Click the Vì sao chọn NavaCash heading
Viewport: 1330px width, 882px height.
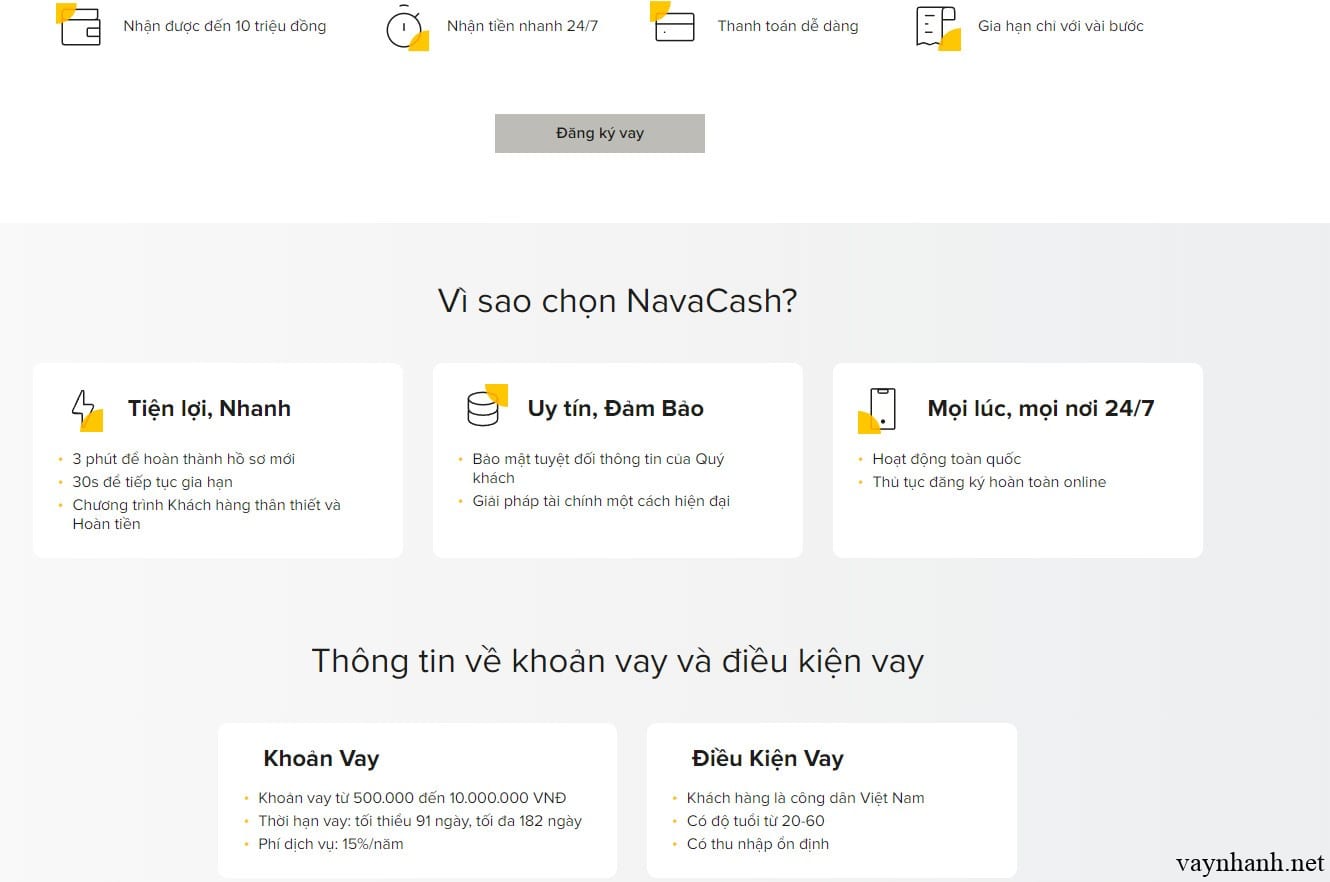[617, 300]
